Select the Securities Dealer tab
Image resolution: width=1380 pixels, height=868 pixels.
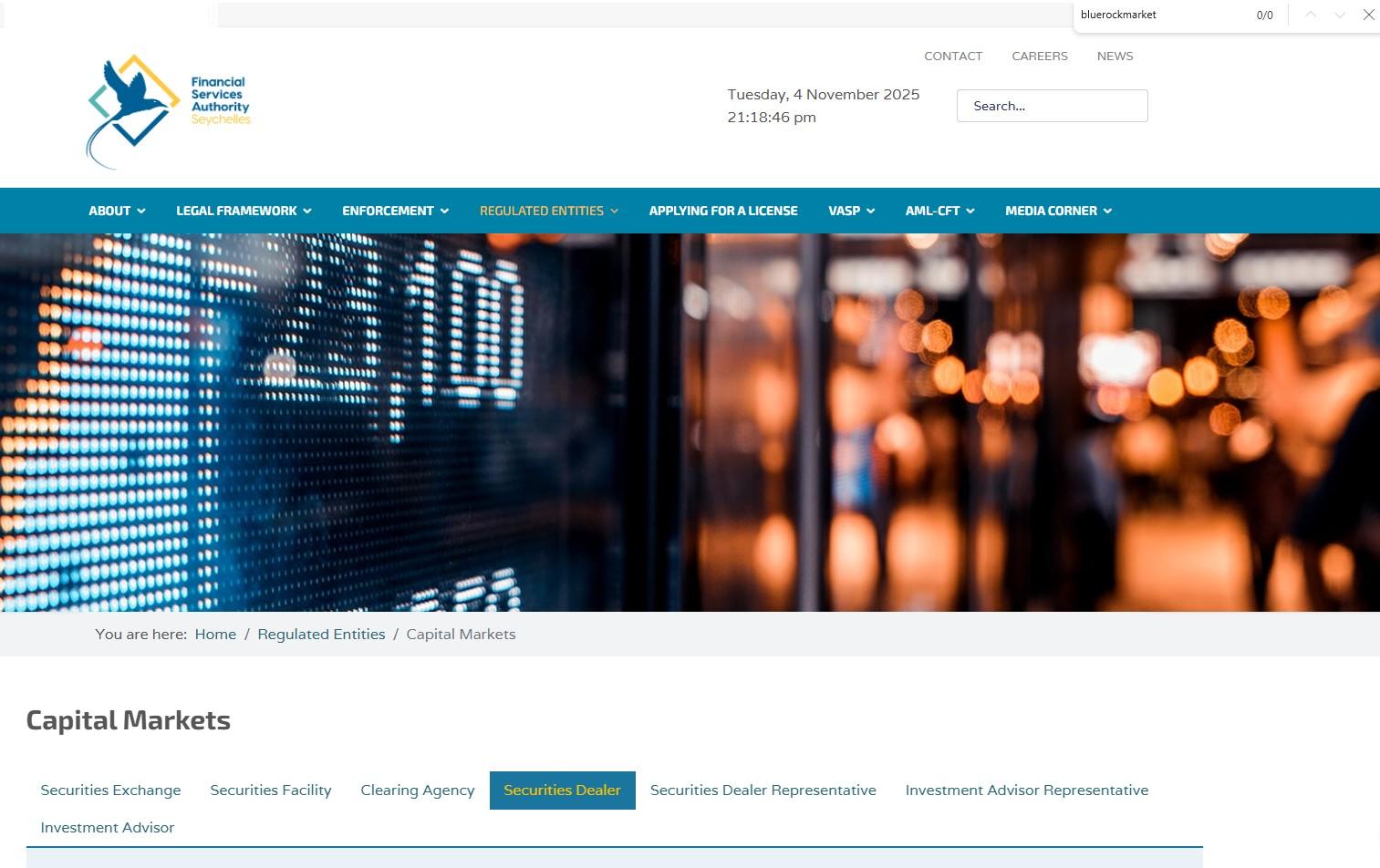coord(562,790)
